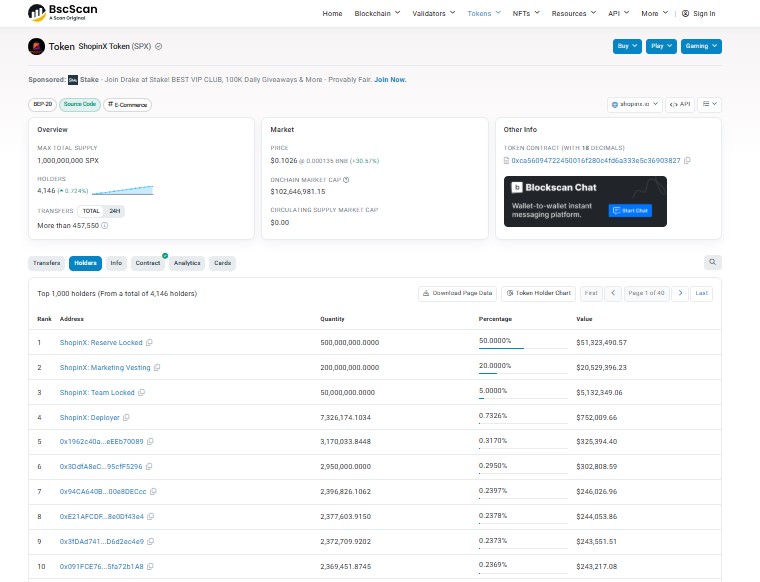Image resolution: width=760 pixels, height=582 pixels.
Task: Click the verified checkmark beside SPX
Action: [x=158, y=47]
